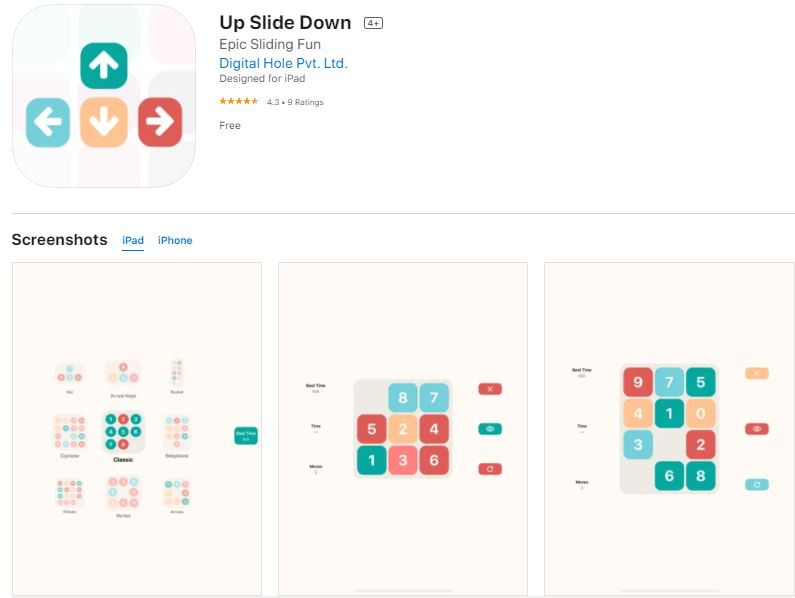Screen dimensions: 795x598
Task: Open the second screenshot showing the 3x3 puzzle
Action: [x=403, y=429]
